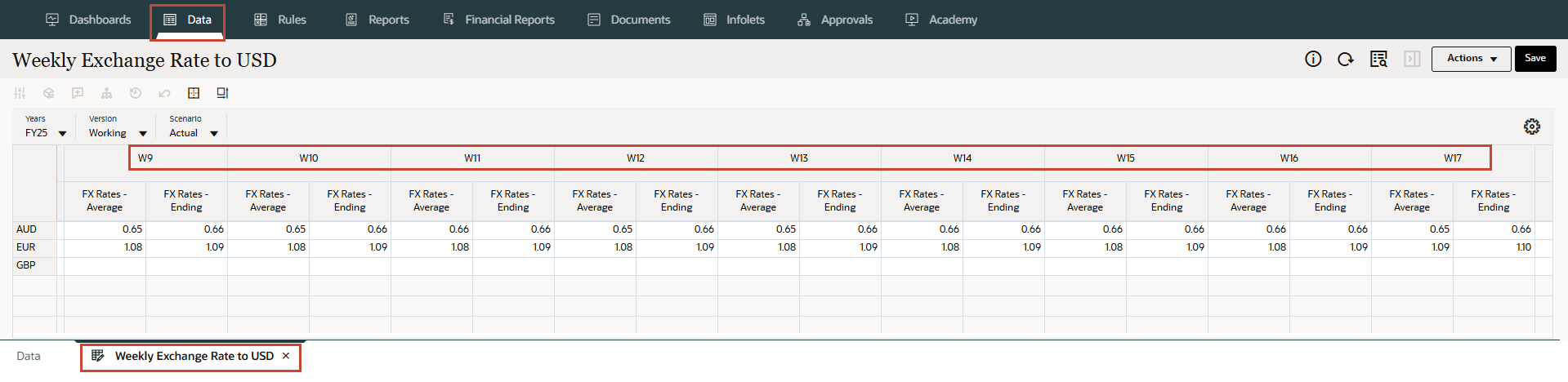
Task: Click the hierarchy toolbar icon
Action: (106, 93)
